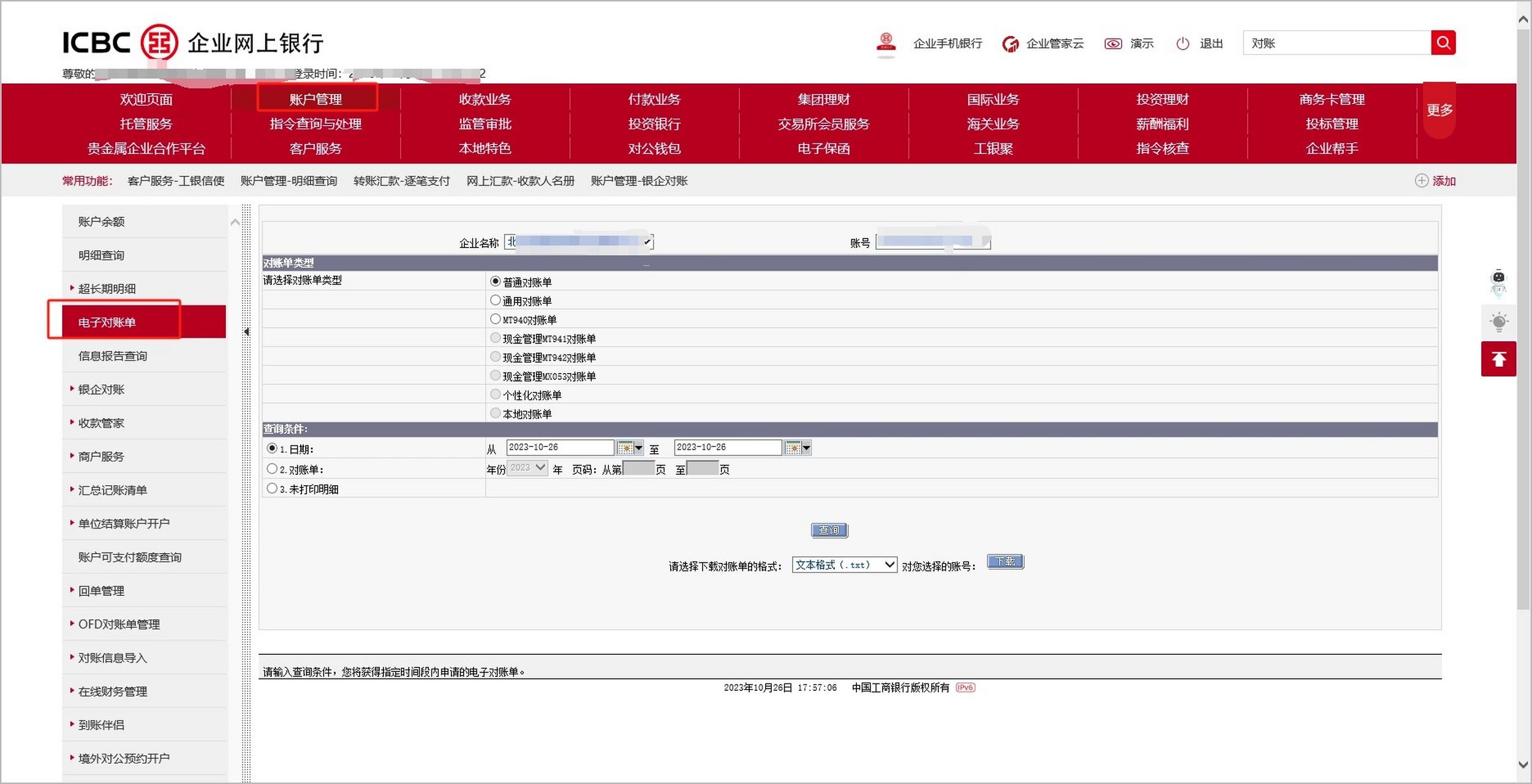Open the 薪酬福利 menu item
This screenshot has width=1532, height=784.
pyautogui.click(x=1162, y=124)
